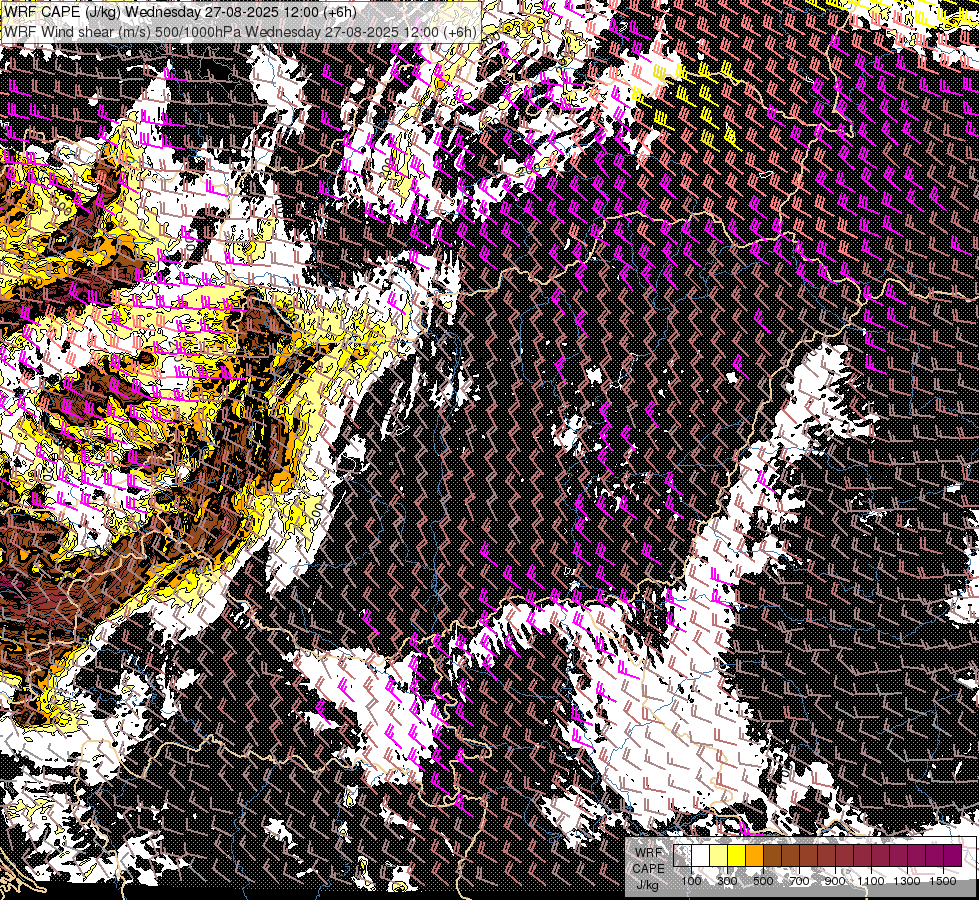The height and width of the screenshot is (900, 979).
Task: Click the 900 legend tick label
Action: (835, 881)
